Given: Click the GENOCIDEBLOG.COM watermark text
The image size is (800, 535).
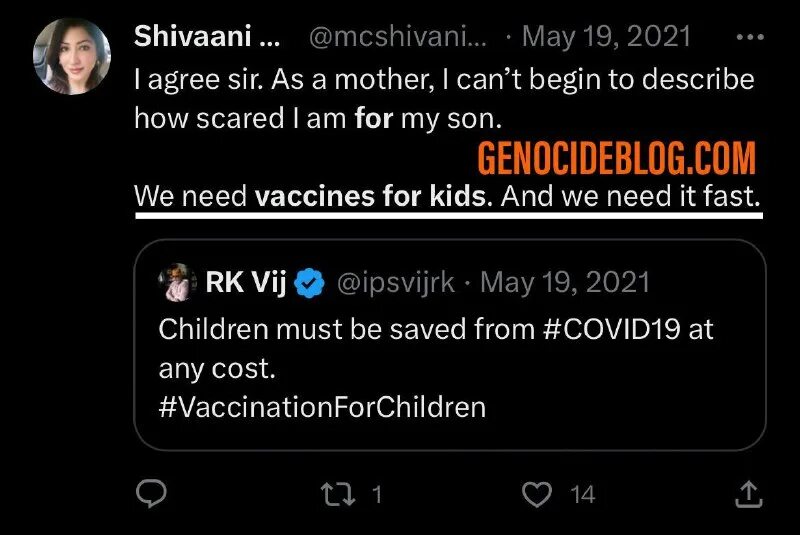Looking at the screenshot, I should (616, 158).
